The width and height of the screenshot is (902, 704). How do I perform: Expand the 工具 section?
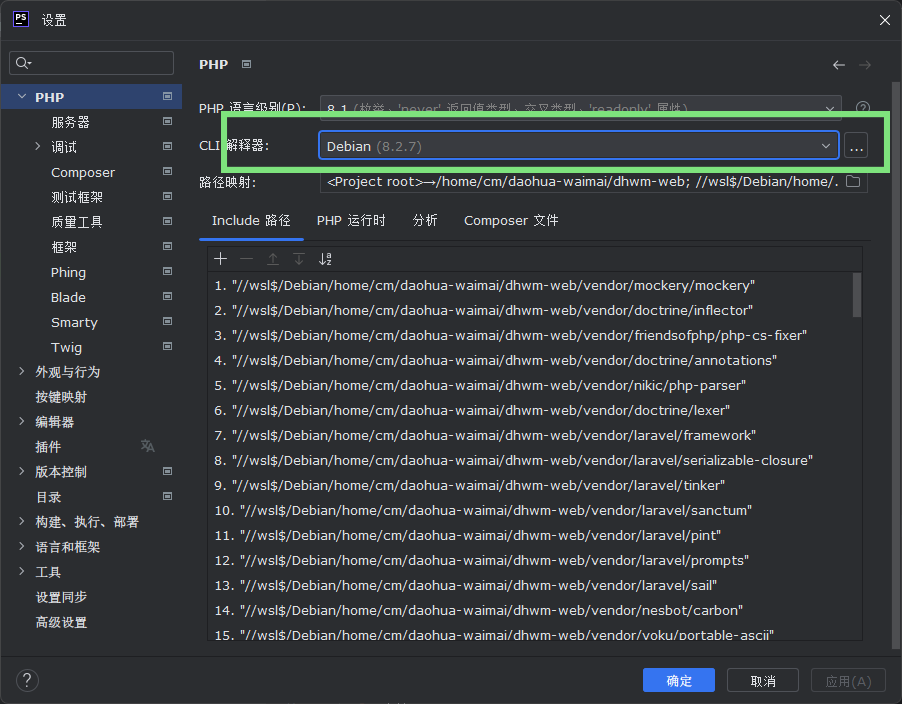pyautogui.click(x=22, y=572)
